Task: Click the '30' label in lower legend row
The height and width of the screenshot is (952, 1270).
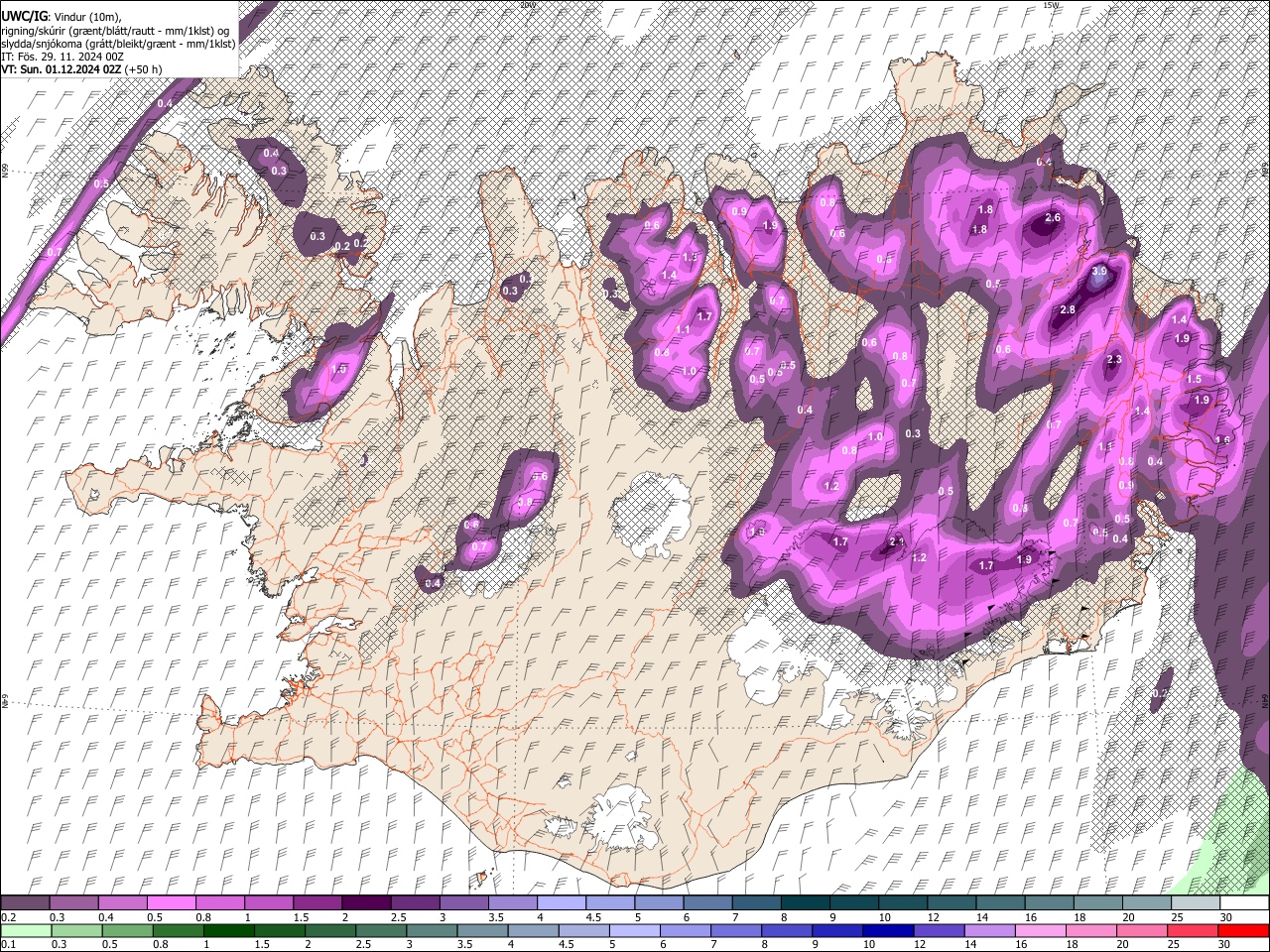Action: coord(1226,945)
